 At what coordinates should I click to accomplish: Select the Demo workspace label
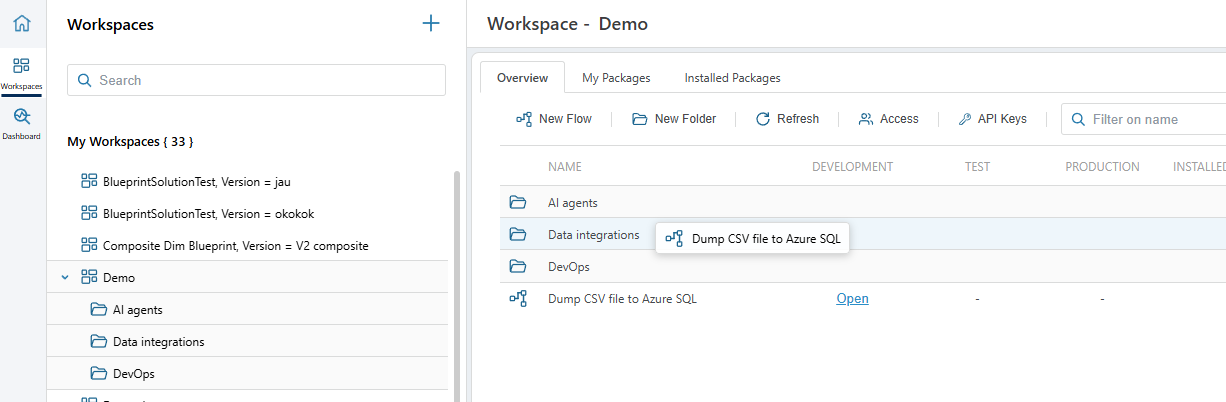[119, 278]
